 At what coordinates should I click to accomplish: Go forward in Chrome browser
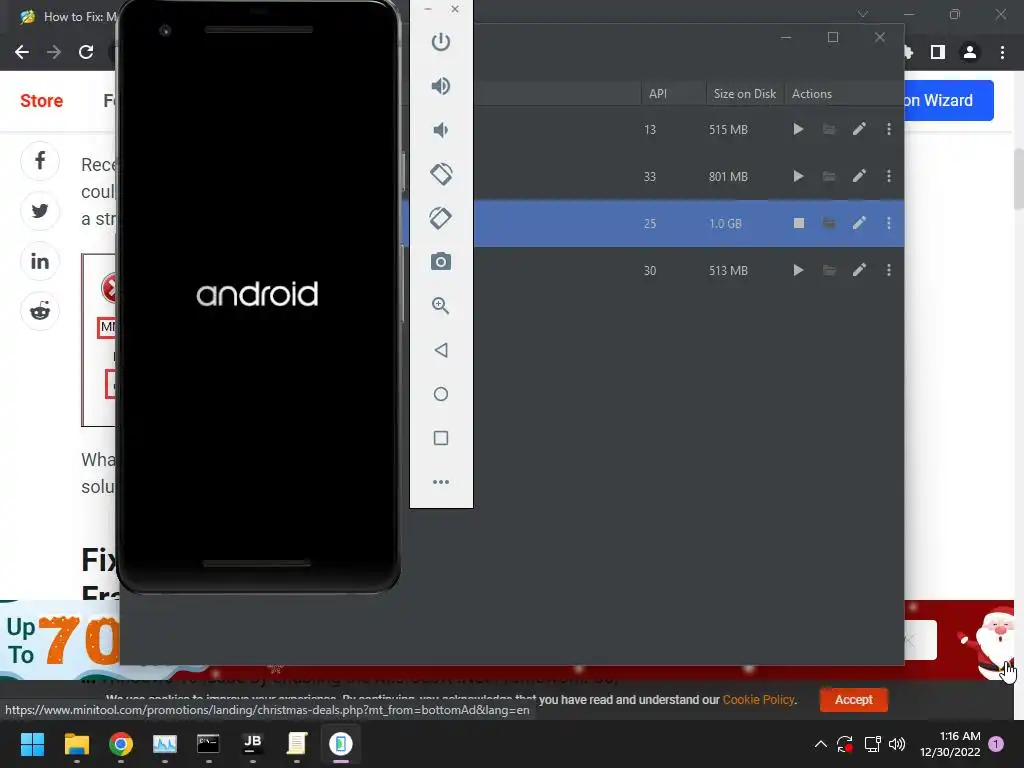(54, 52)
